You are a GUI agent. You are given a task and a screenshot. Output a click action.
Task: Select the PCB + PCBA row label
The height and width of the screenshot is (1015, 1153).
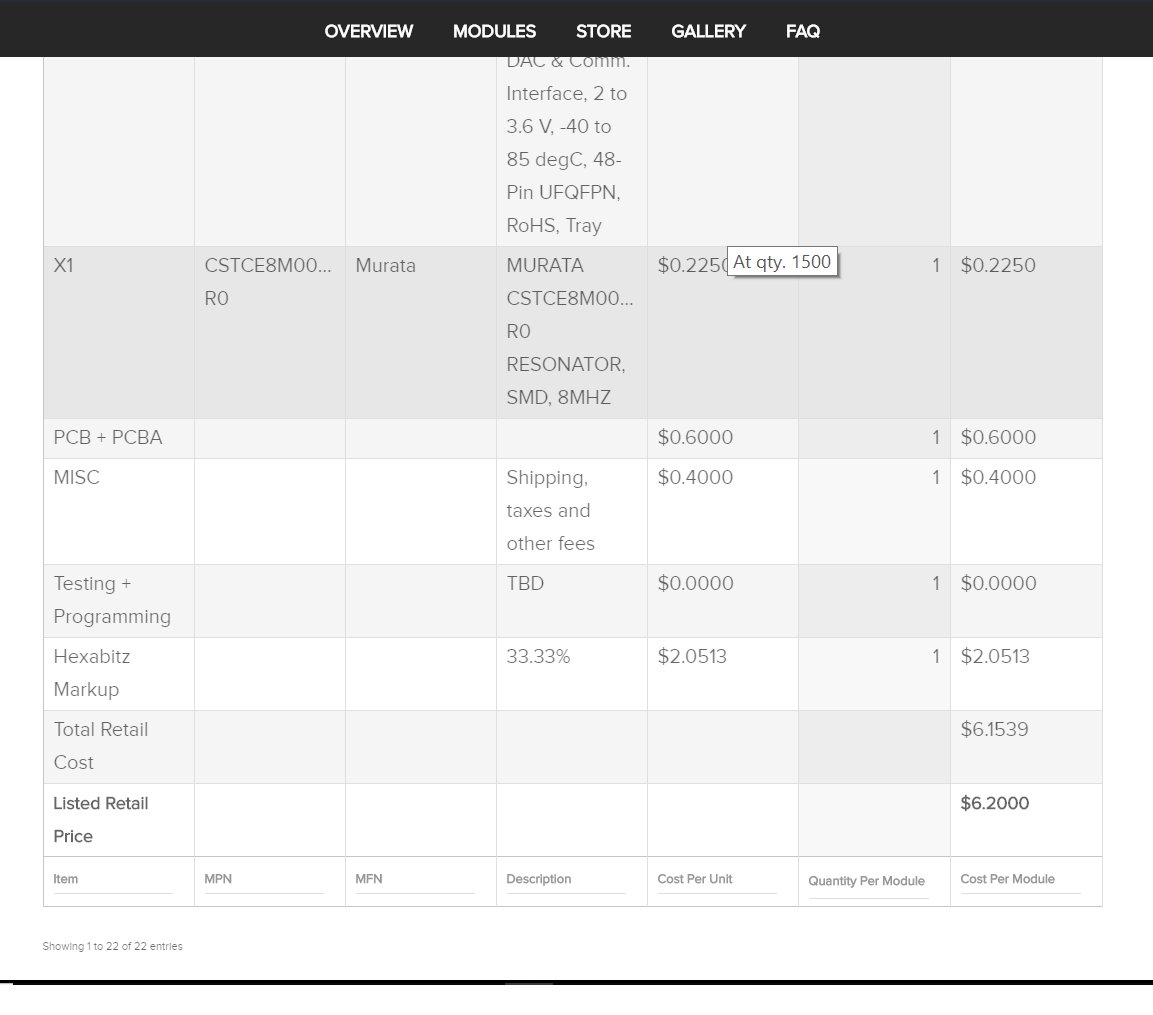pos(108,438)
